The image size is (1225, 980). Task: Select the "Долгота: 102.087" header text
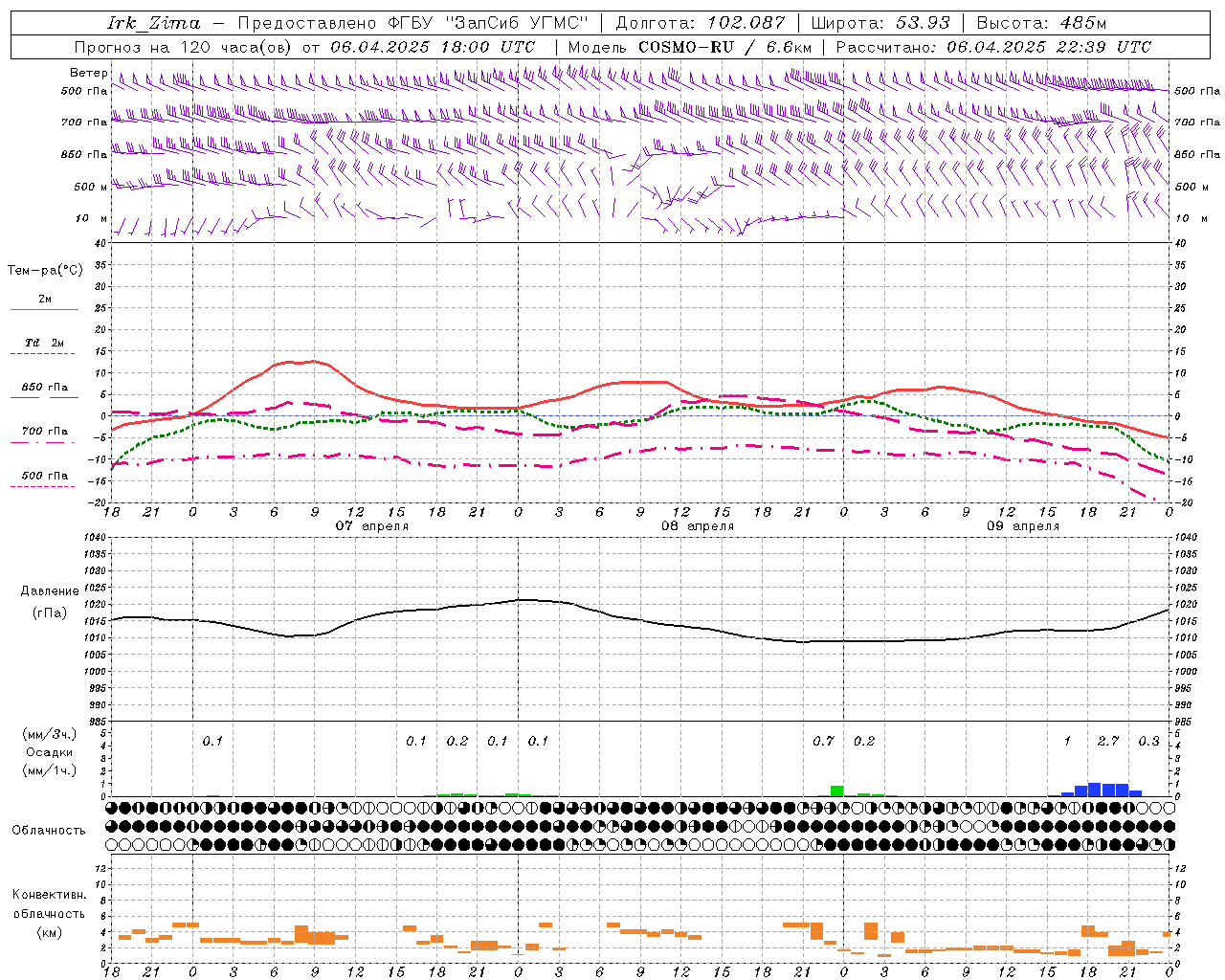[701, 23]
